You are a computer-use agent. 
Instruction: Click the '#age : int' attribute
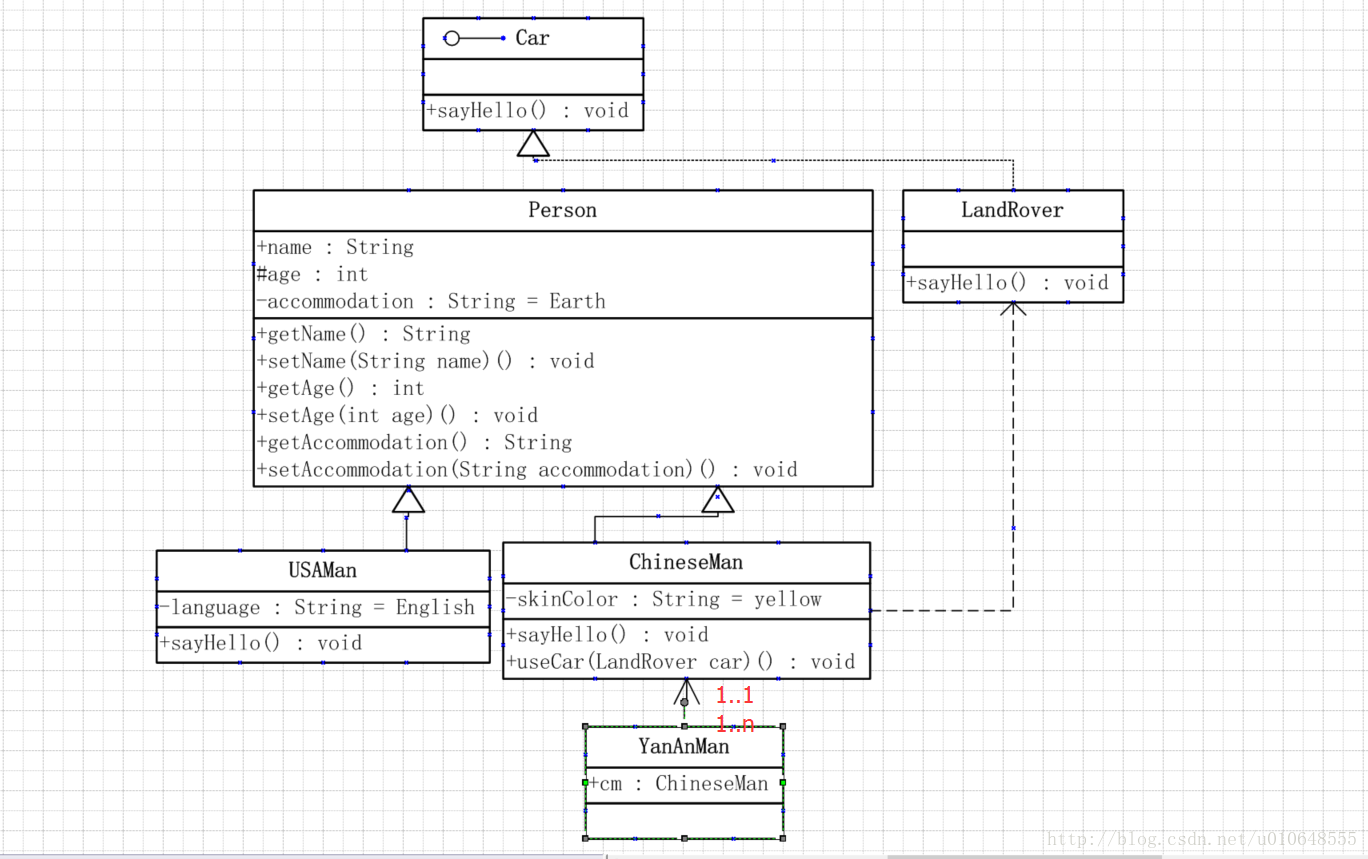312,274
